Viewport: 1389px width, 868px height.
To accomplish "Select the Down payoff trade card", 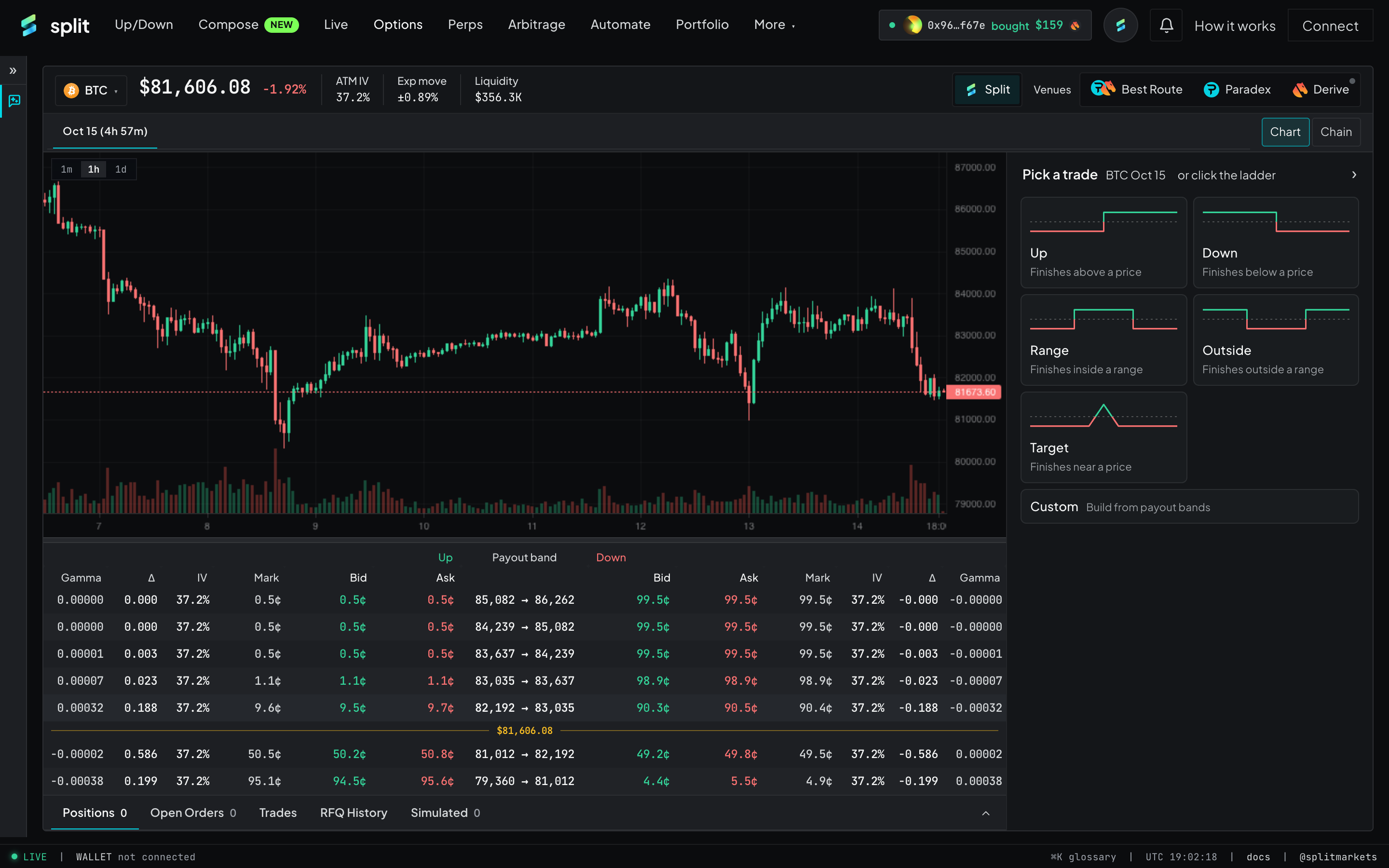I will 1275,242.
